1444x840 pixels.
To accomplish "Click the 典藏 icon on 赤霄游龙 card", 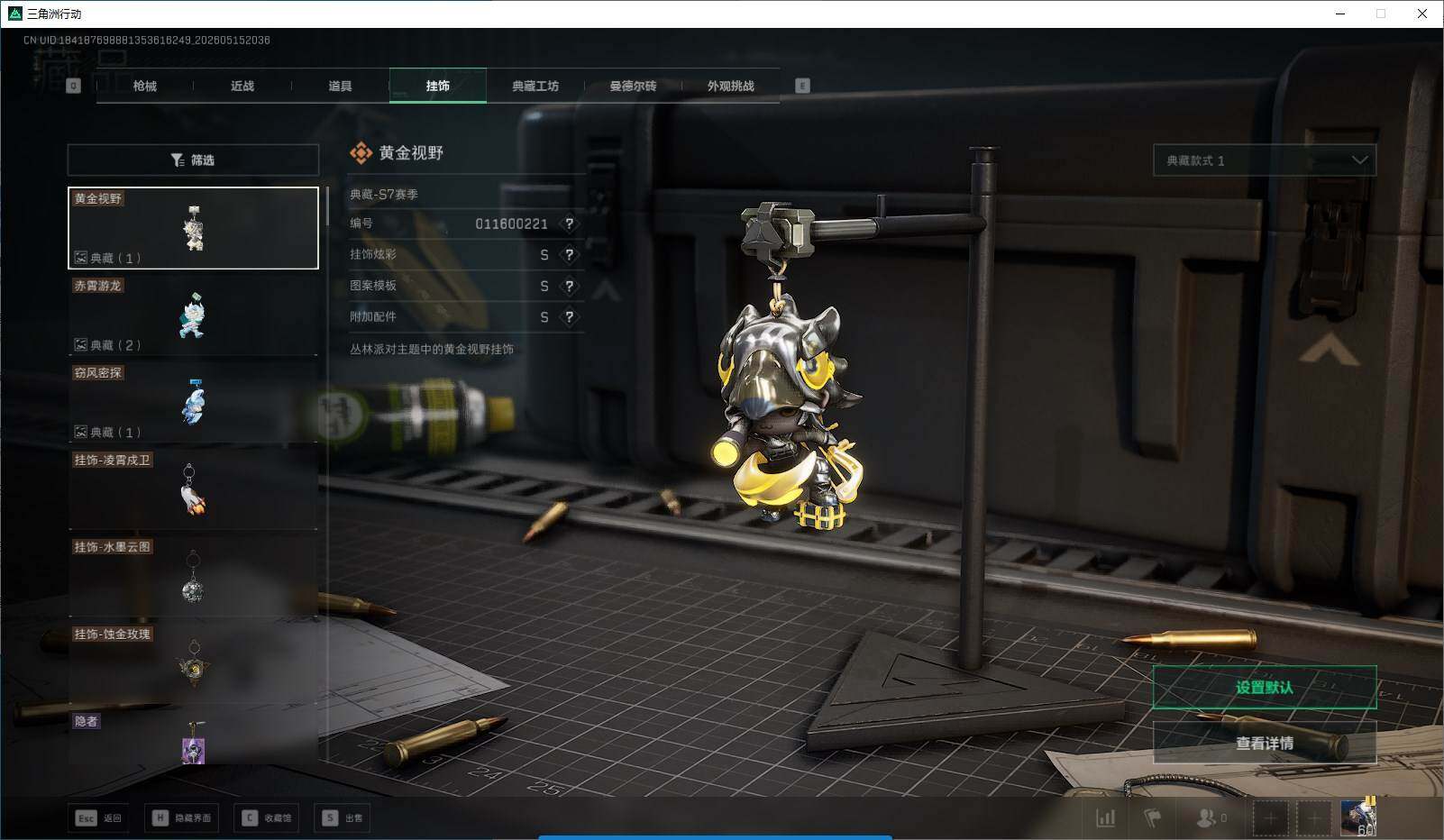I will tap(80, 345).
